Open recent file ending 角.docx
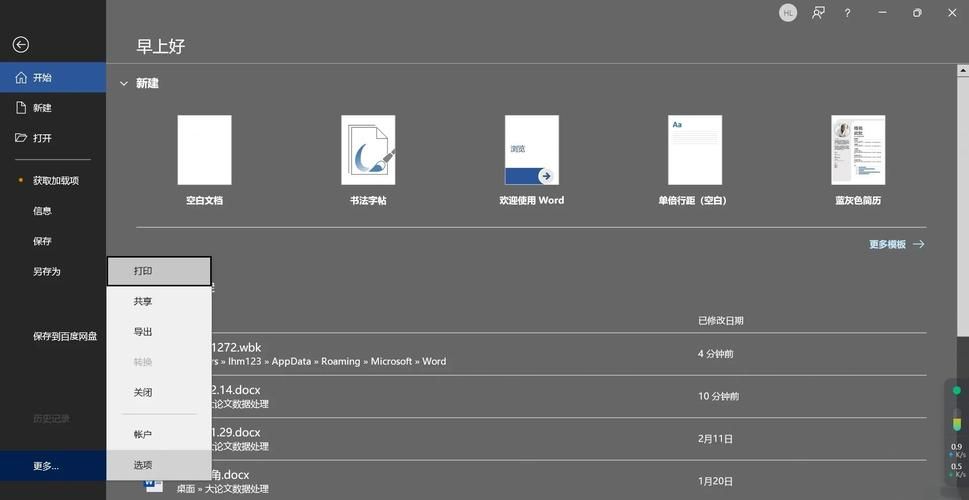The image size is (969, 500). click(x=531, y=481)
